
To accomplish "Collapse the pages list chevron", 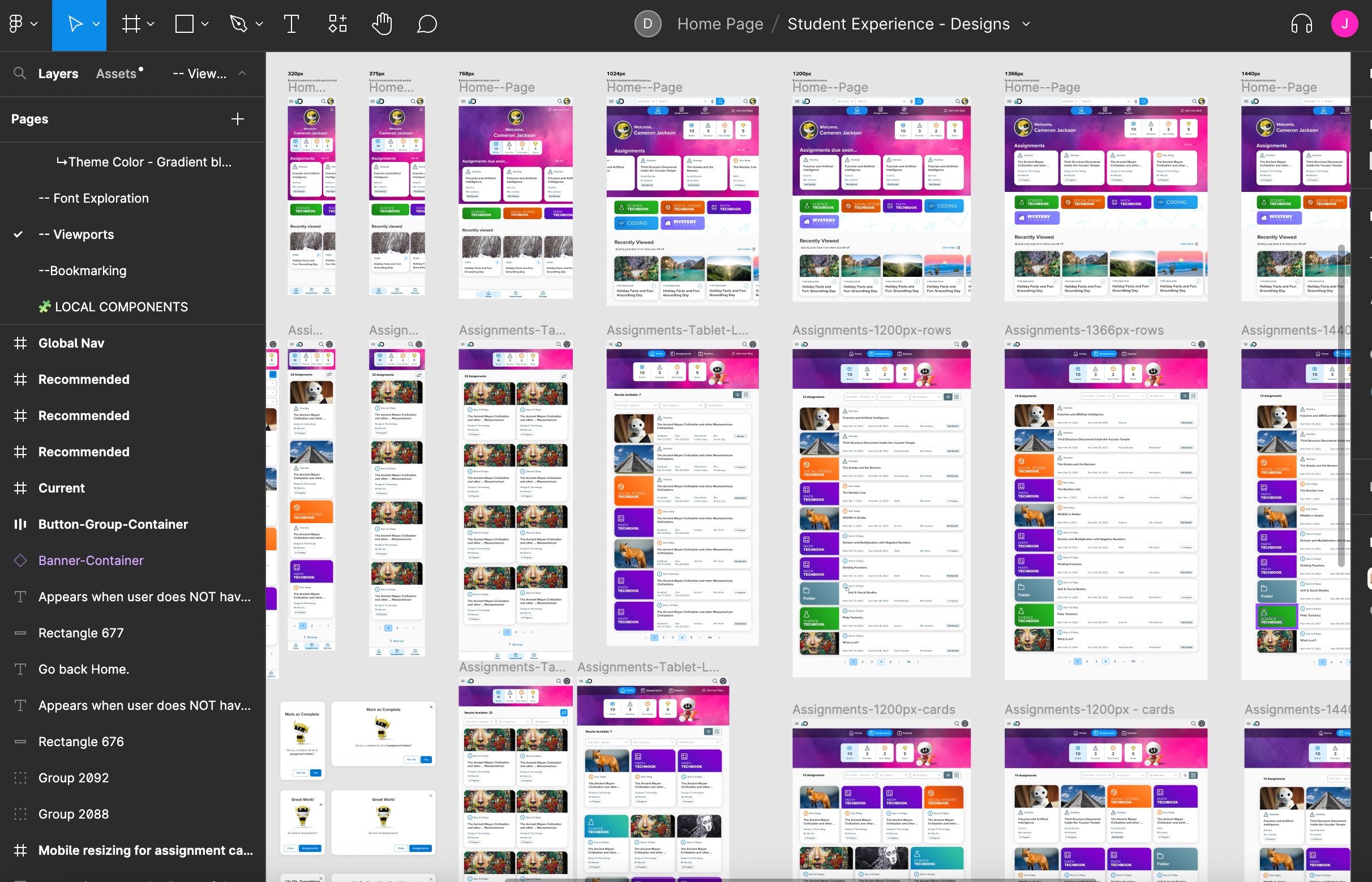I will 242,73.
